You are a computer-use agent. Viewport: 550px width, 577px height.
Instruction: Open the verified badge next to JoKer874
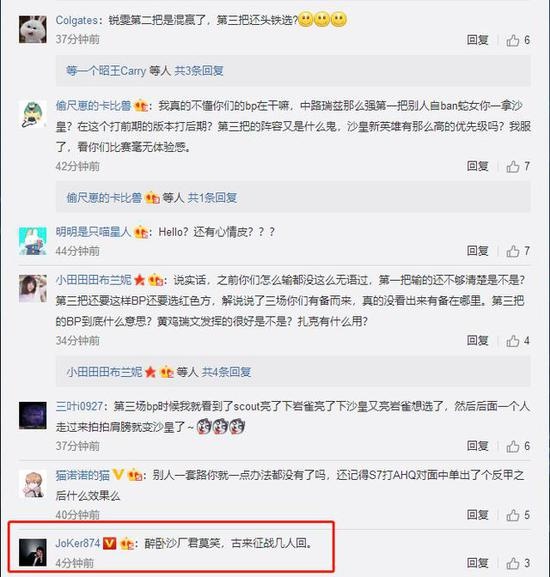(x=110, y=543)
